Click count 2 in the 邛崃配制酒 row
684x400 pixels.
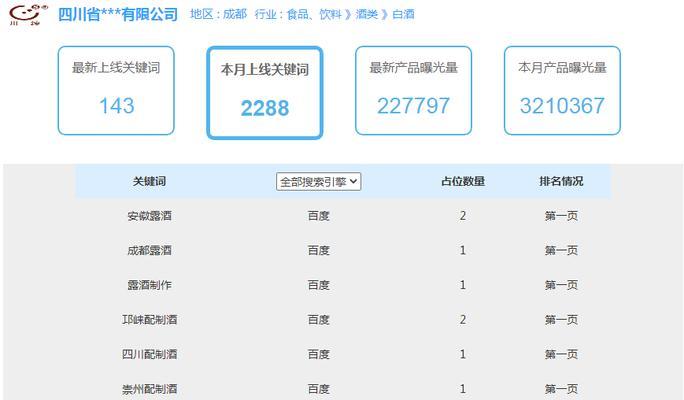tap(463, 320)
